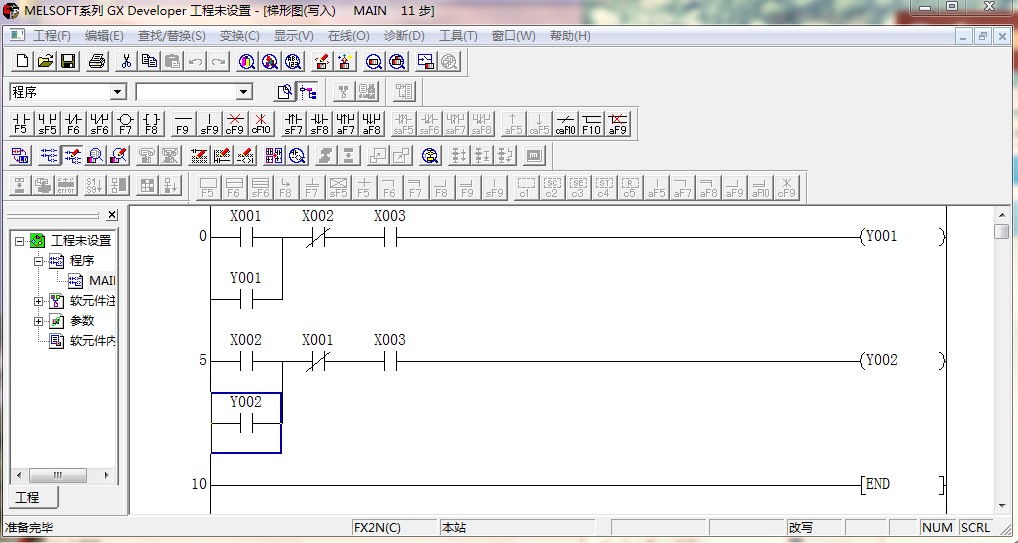Toggle the project data list display button
Image resolution: width=1018 pixels, height=543 pixels.
click(308, 92)
